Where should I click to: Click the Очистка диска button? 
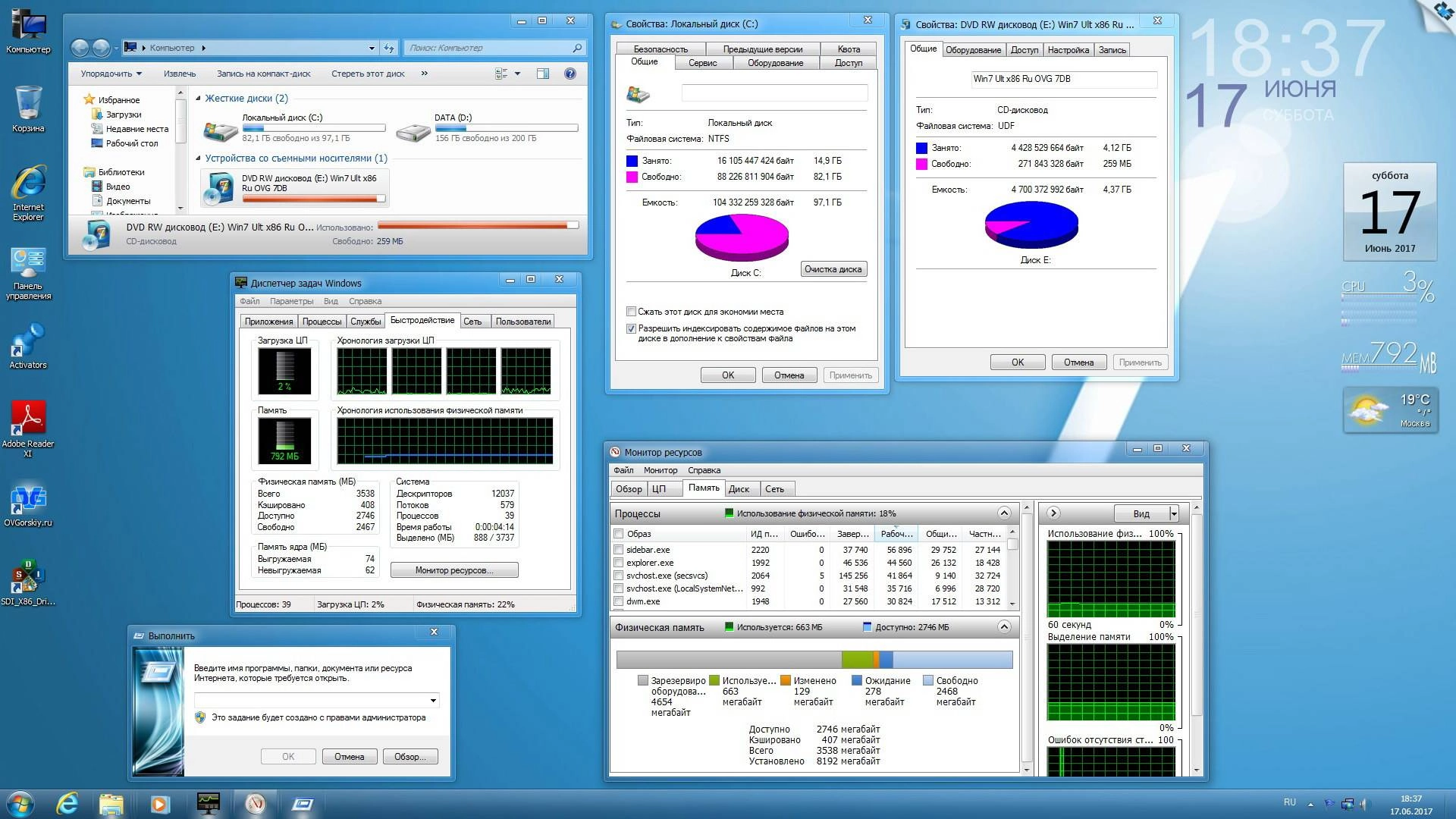833,269
